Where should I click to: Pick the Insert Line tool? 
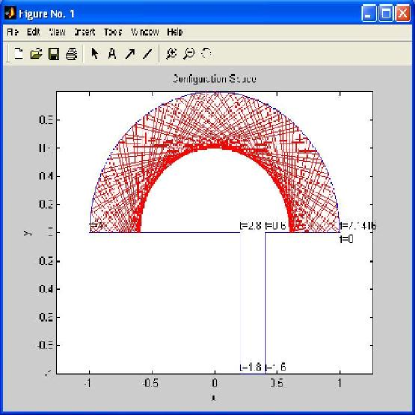(147, 54)
